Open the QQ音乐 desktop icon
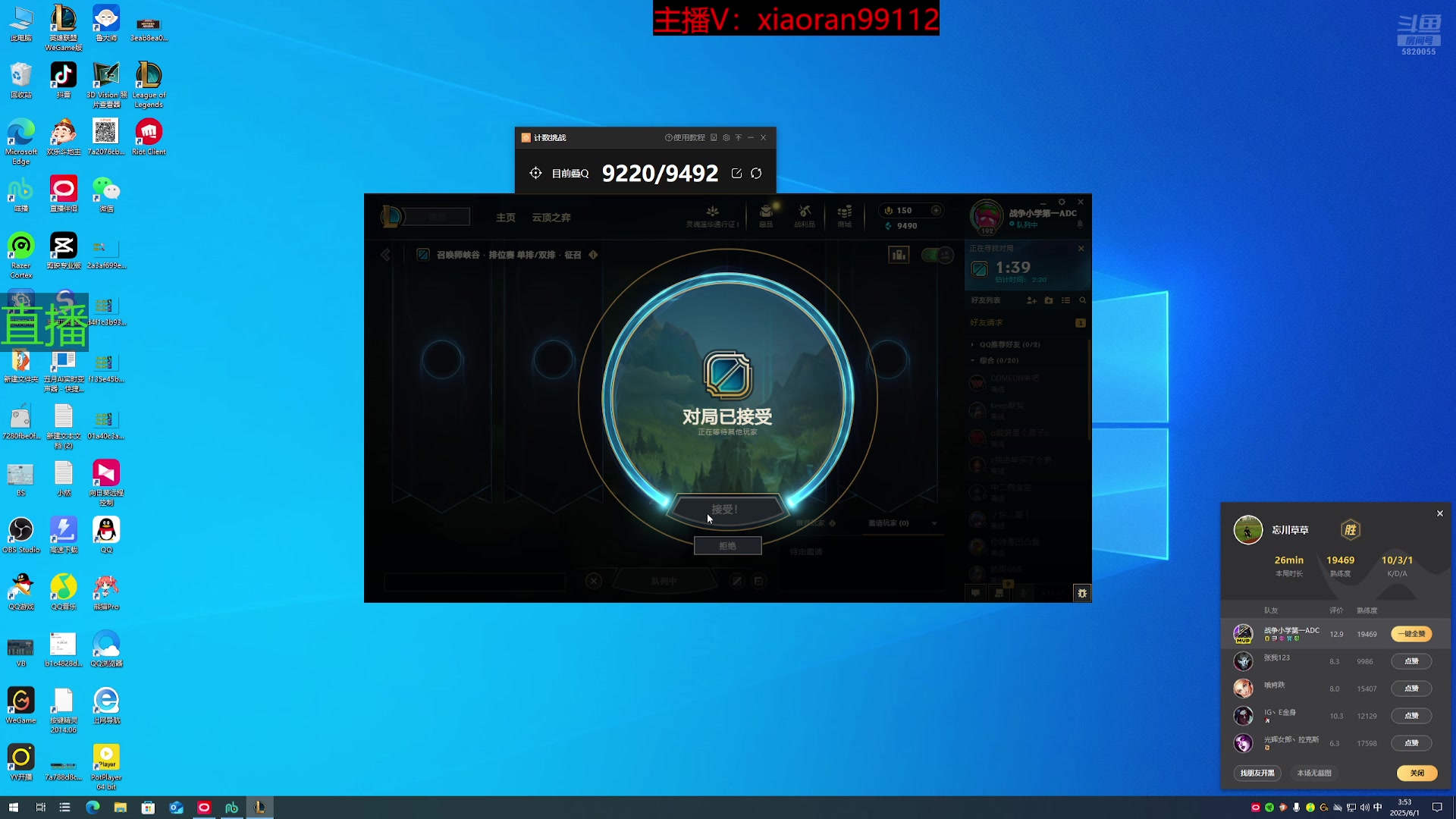Image resolution: width=1456 pixels, height=819 pixels. tap(64, 592)
